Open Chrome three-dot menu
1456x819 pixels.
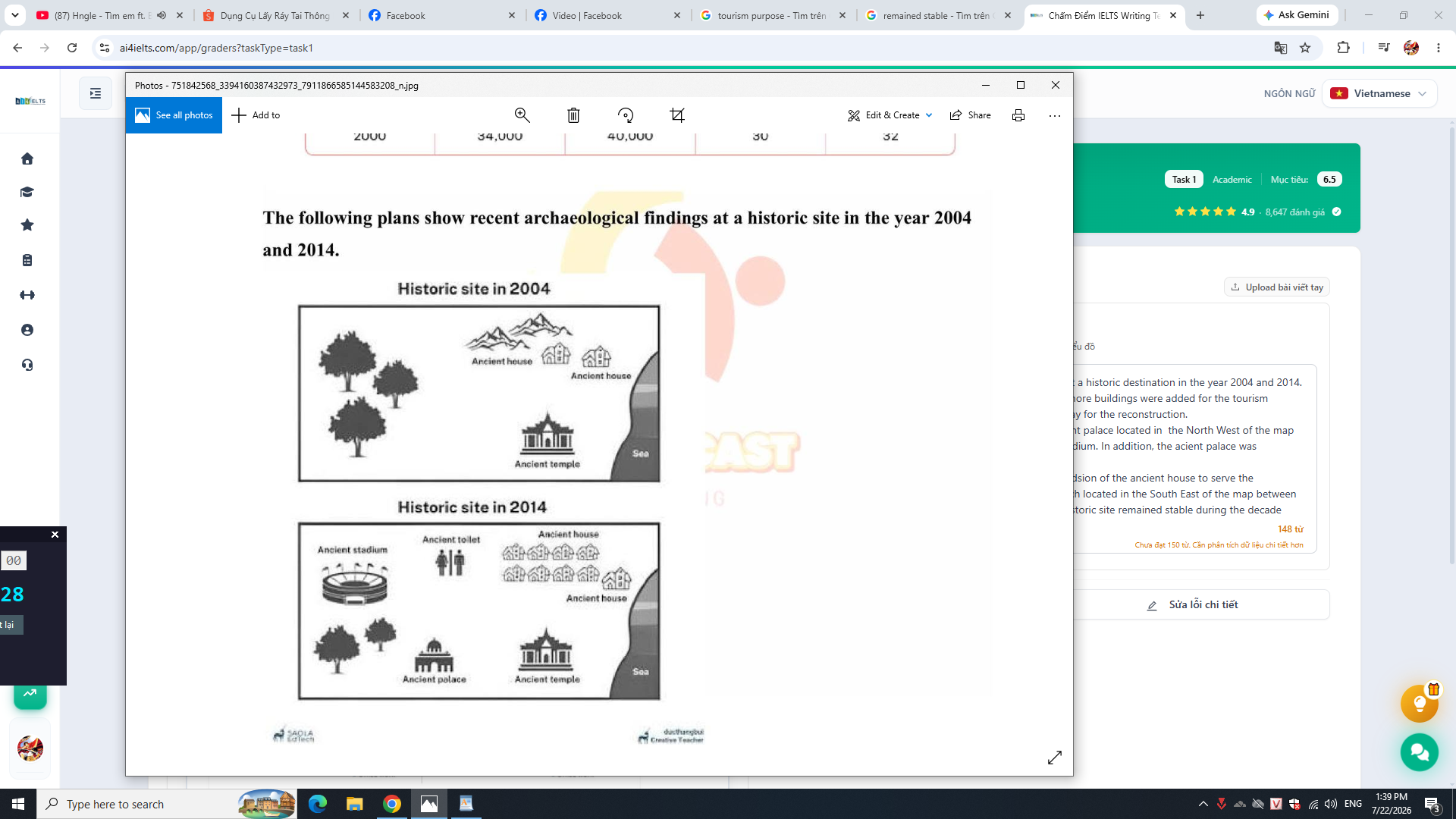(1439, 48)
